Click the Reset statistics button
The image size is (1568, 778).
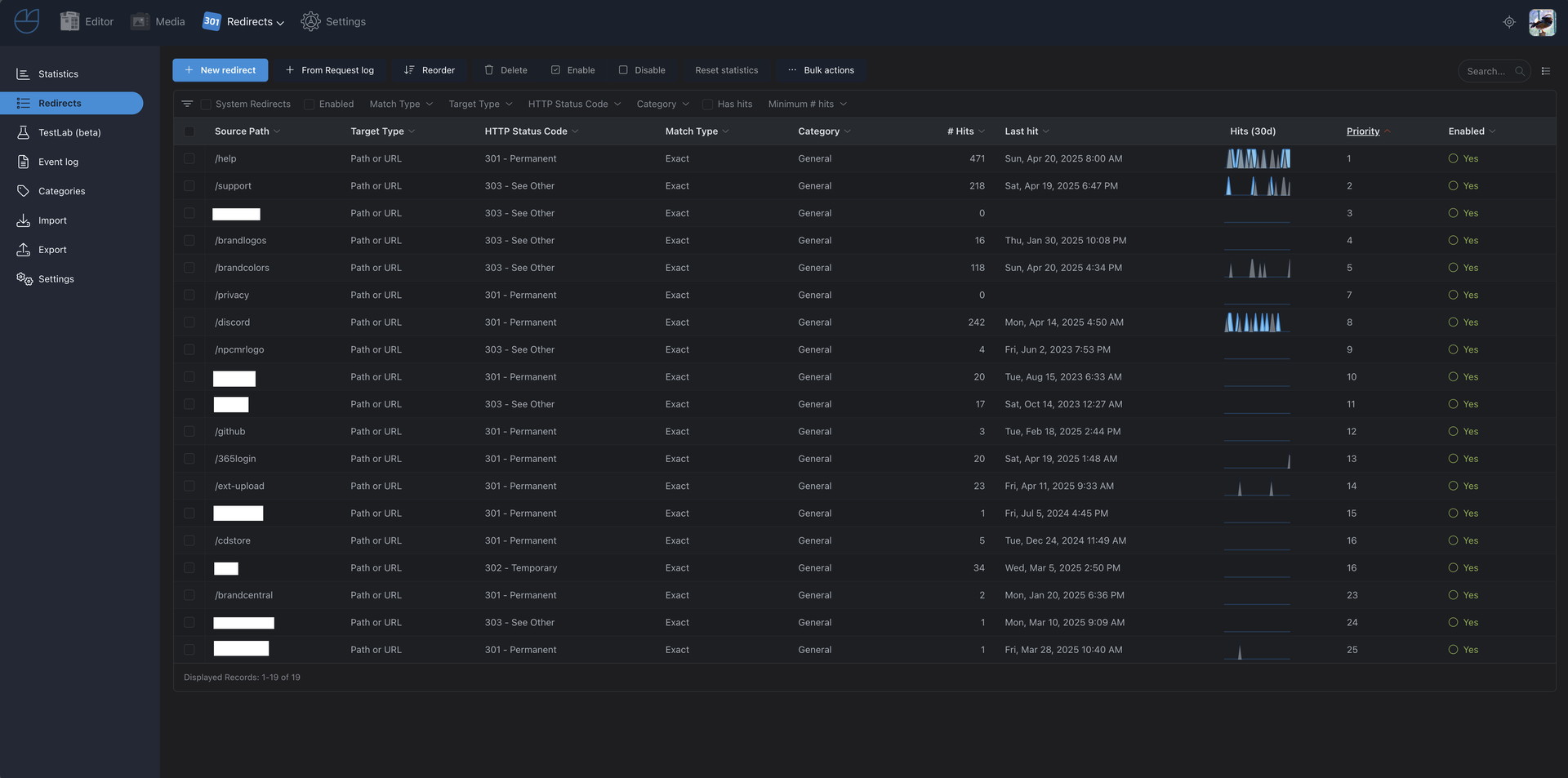point(726,70)
